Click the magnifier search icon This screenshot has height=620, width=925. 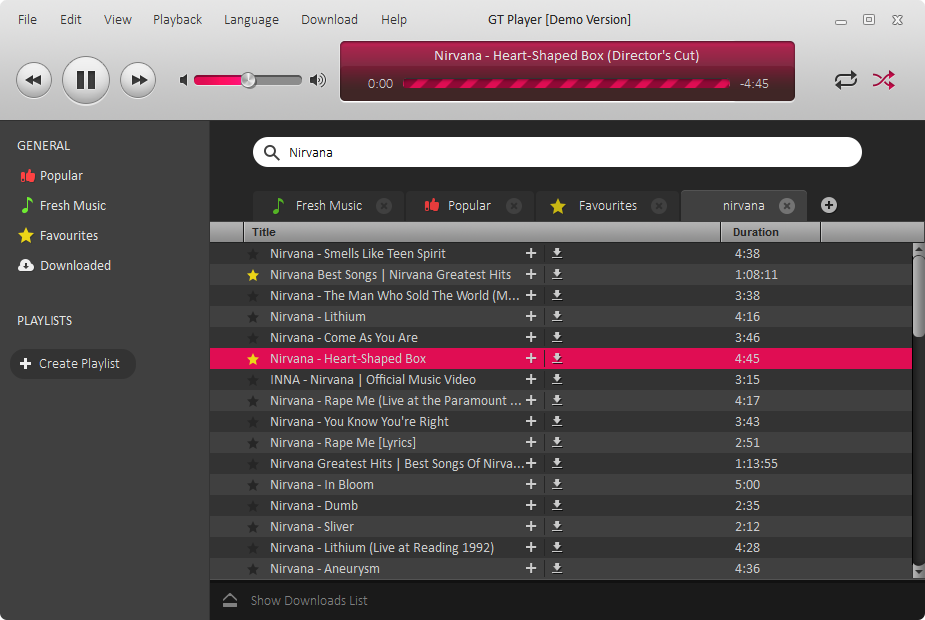point(271,153)
